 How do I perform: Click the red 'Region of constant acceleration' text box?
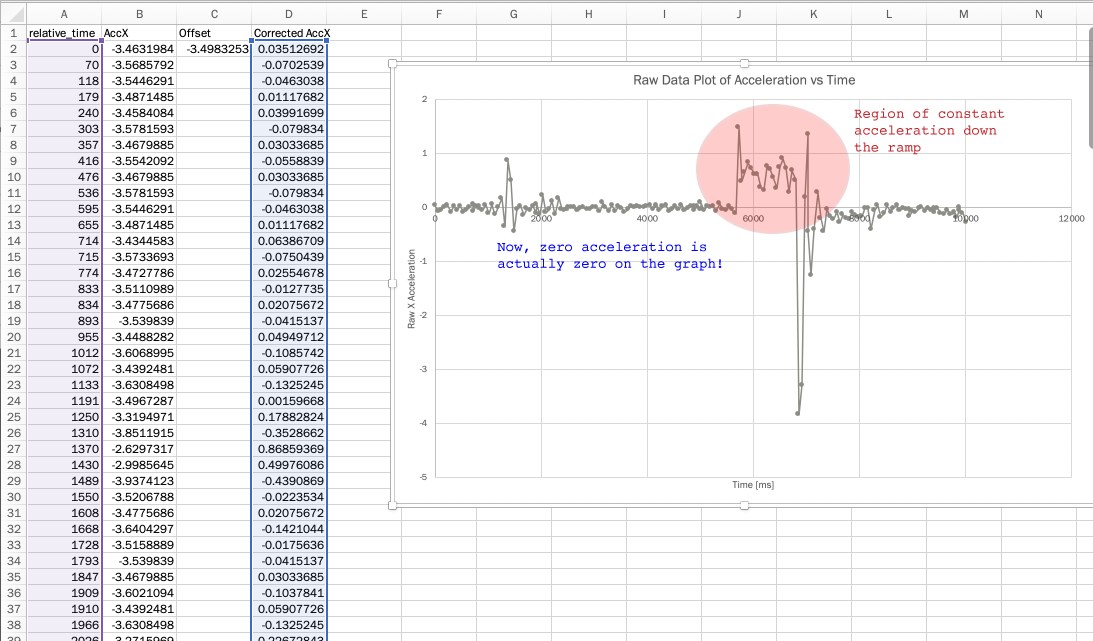click(929, 130)
